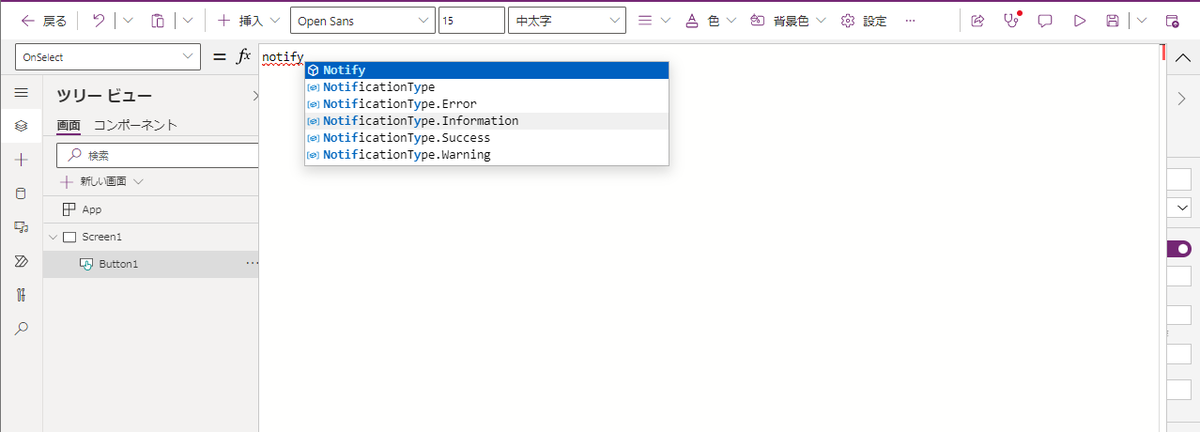The height and width of the screenshot is (432, 1200).
Task: Open the Power Automate sidebar icon
Action: point(21,261)
